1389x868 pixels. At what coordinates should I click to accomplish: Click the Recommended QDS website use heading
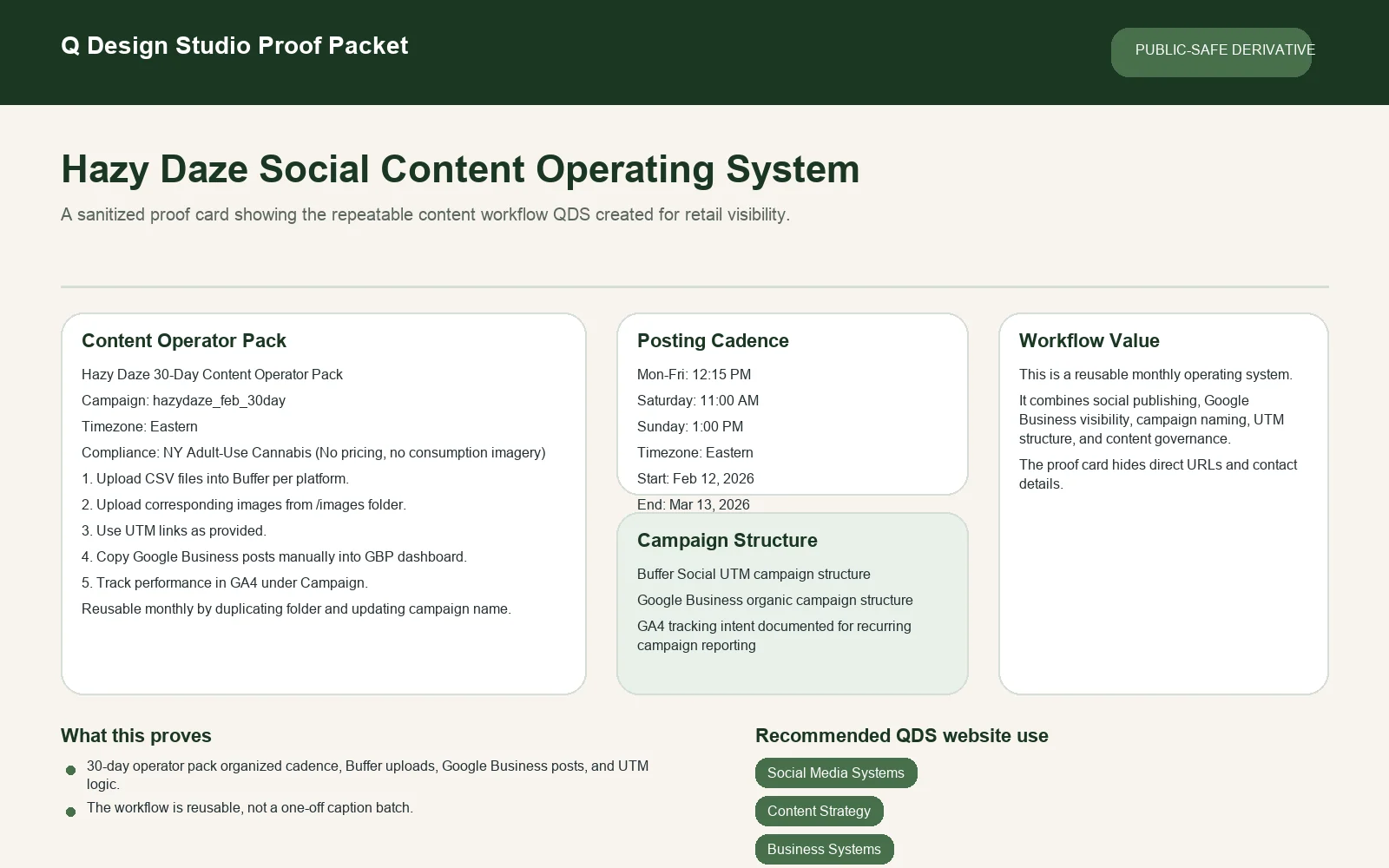pyautogui.click(x=902, y=735)
